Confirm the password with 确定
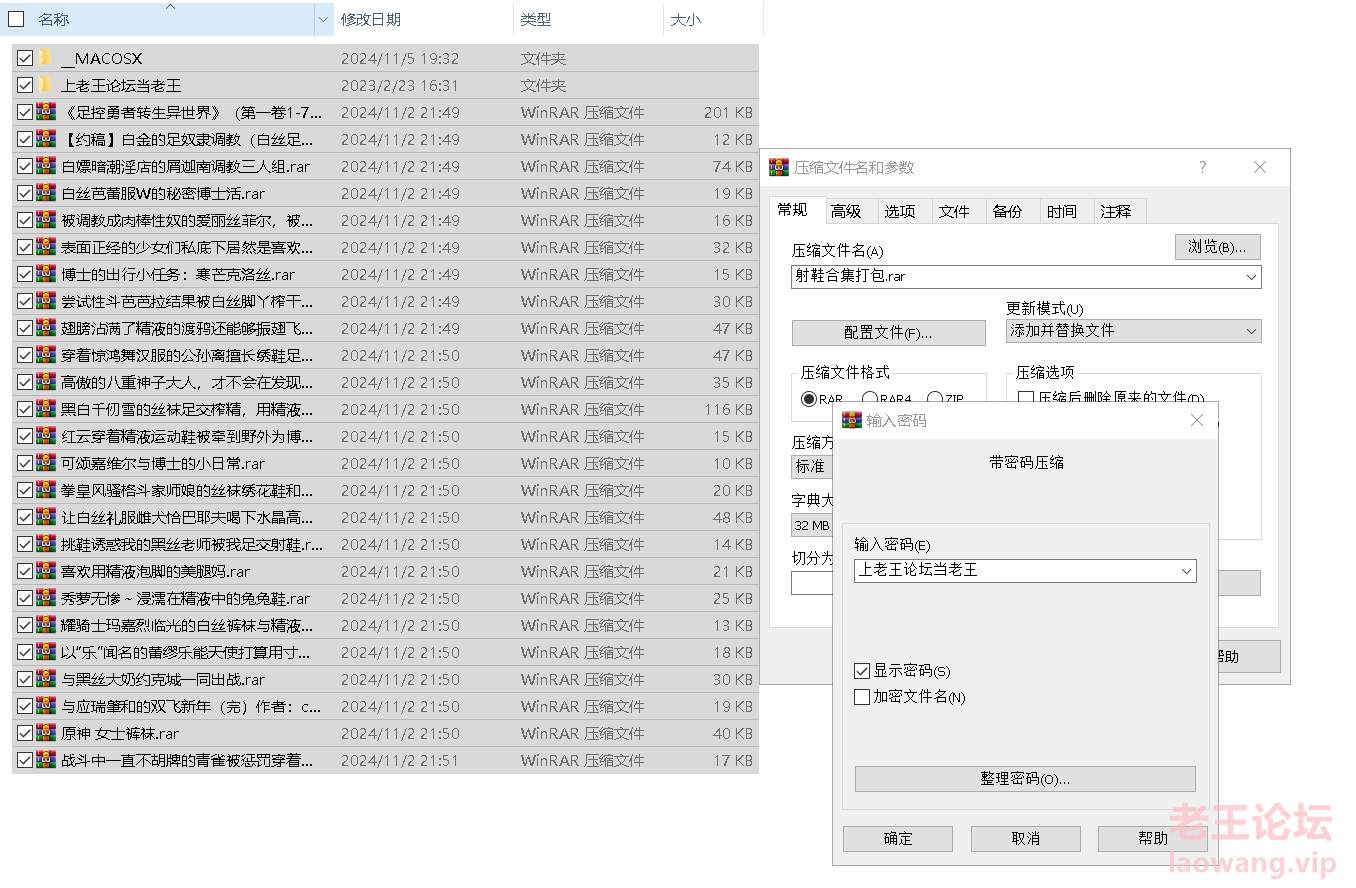The height and width of the screenshot is (888, 1356). 898,839
